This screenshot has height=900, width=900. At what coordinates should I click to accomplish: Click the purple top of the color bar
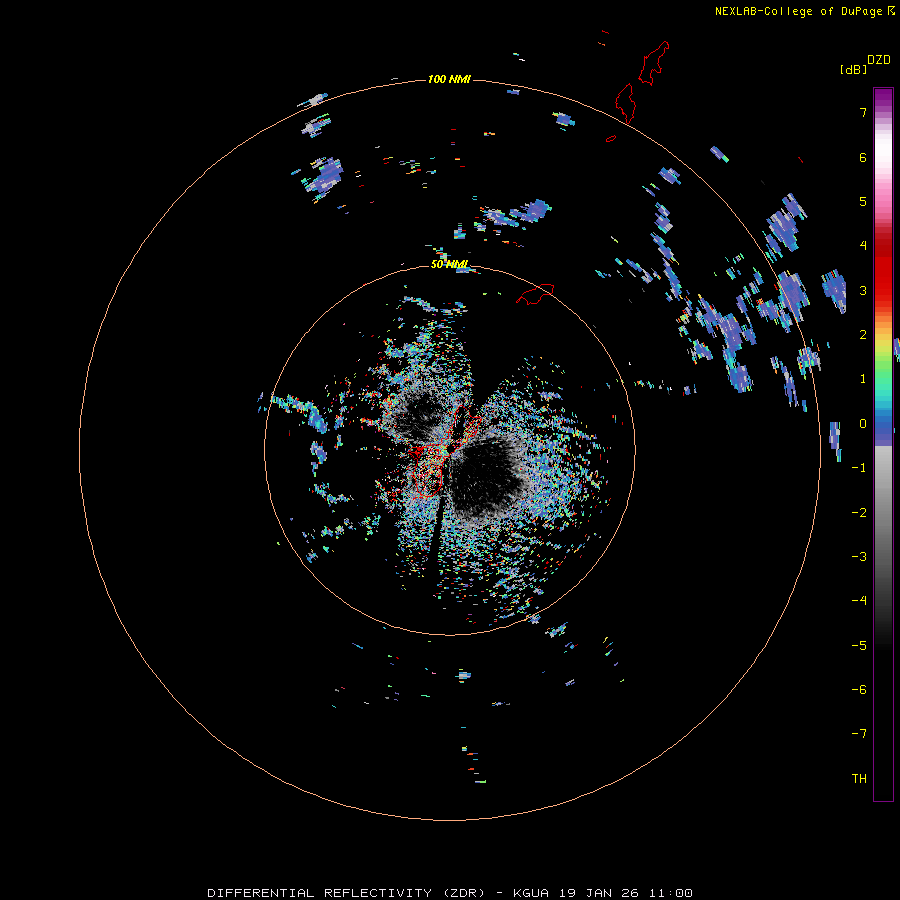[883, 98]
